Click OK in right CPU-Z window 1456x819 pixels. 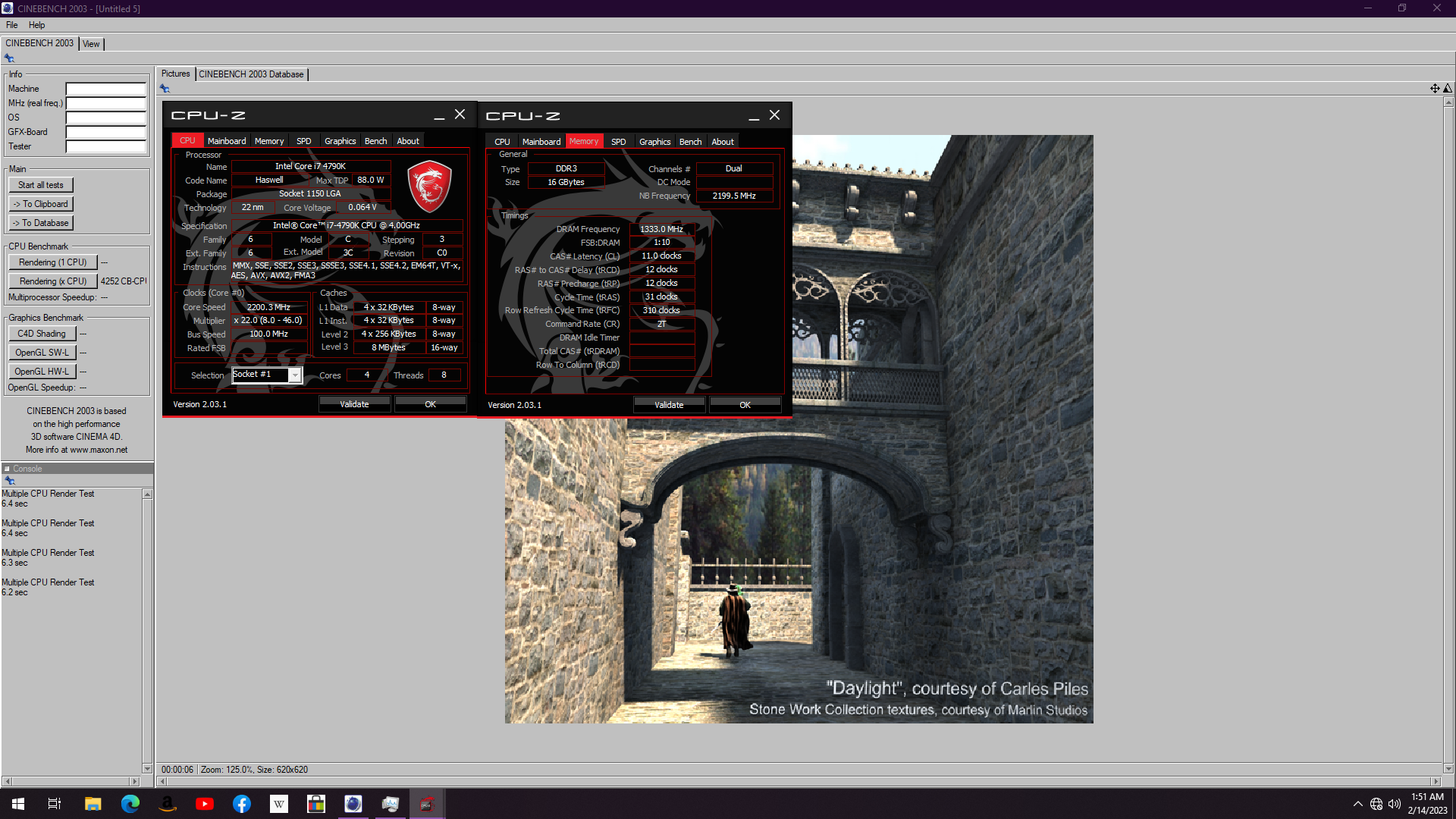point(745,405)
